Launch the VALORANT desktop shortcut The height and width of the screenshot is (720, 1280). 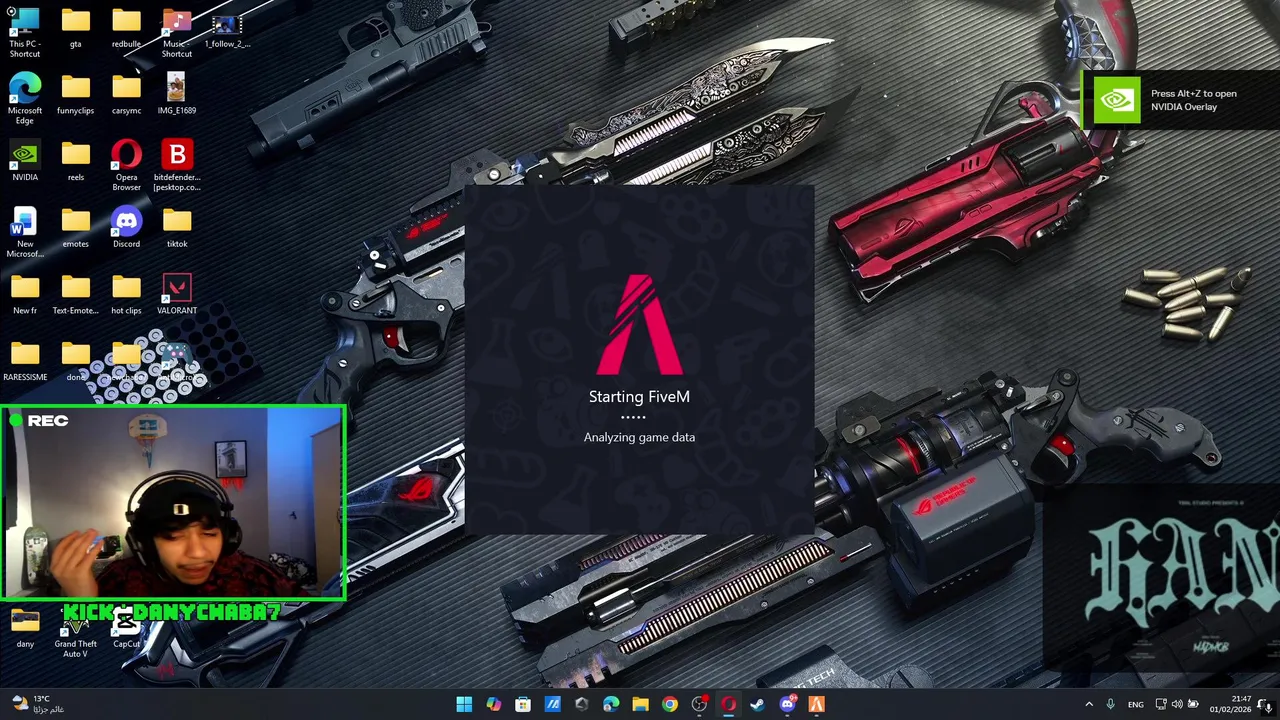(177, 295)
